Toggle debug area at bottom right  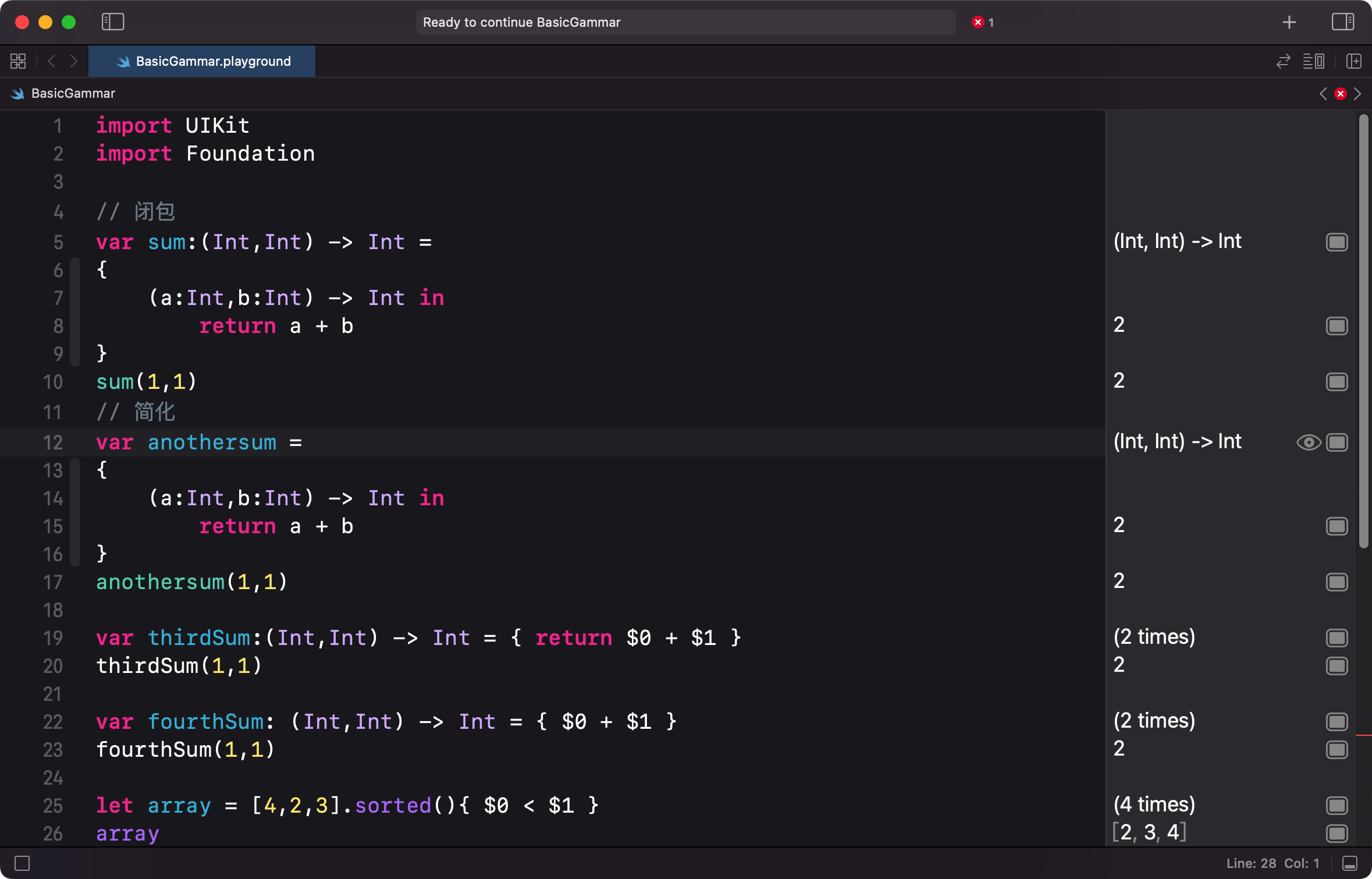coord(1350,863)
